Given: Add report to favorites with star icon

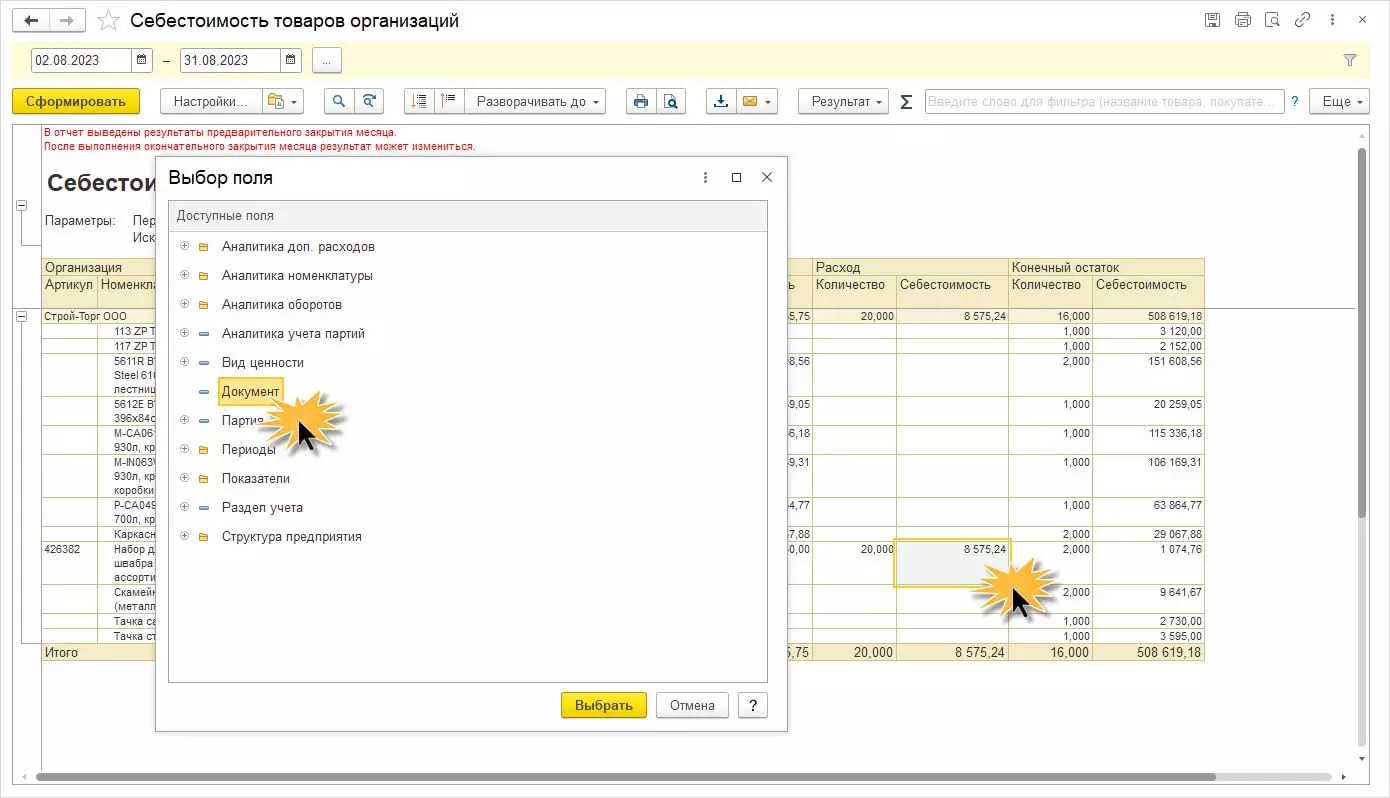Looking at the screenshot, I should pos(108,21).
